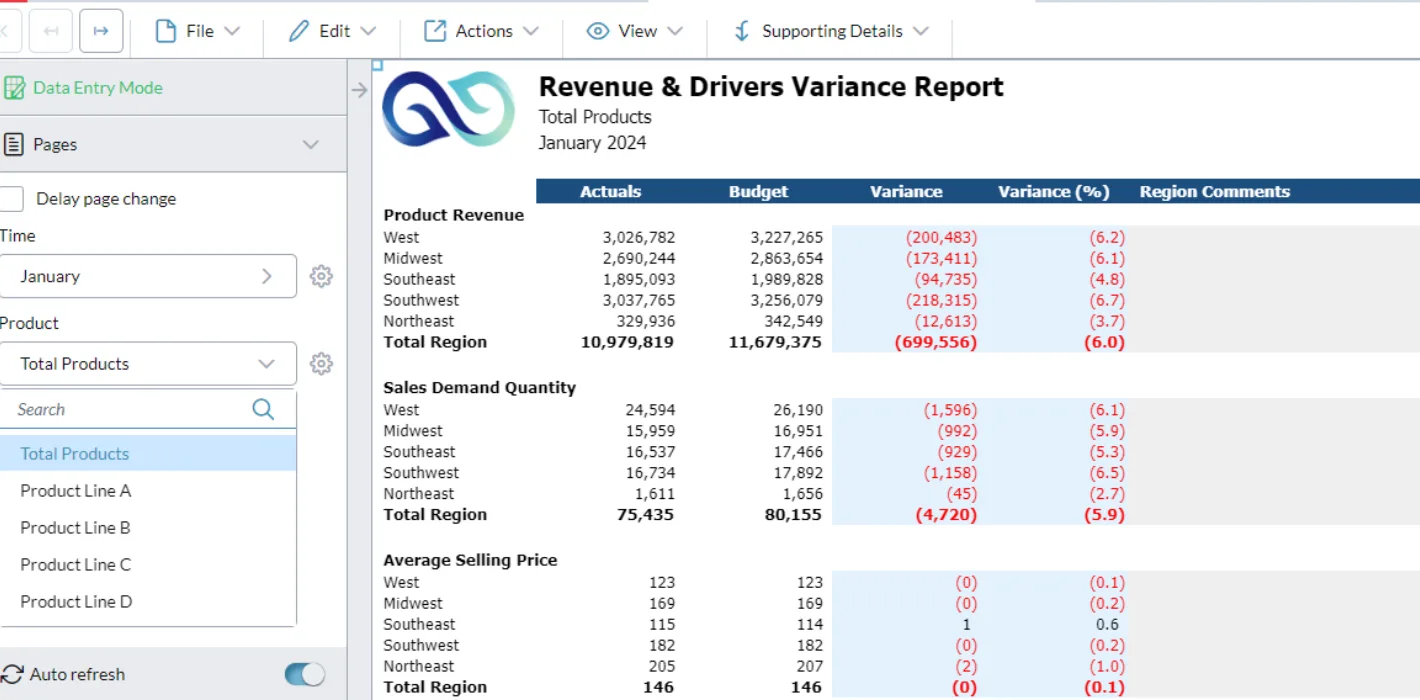This screenshot has width=1420, height=700.
Task: Click the Pages panel document icon
Action: click(x=14, y=145)
